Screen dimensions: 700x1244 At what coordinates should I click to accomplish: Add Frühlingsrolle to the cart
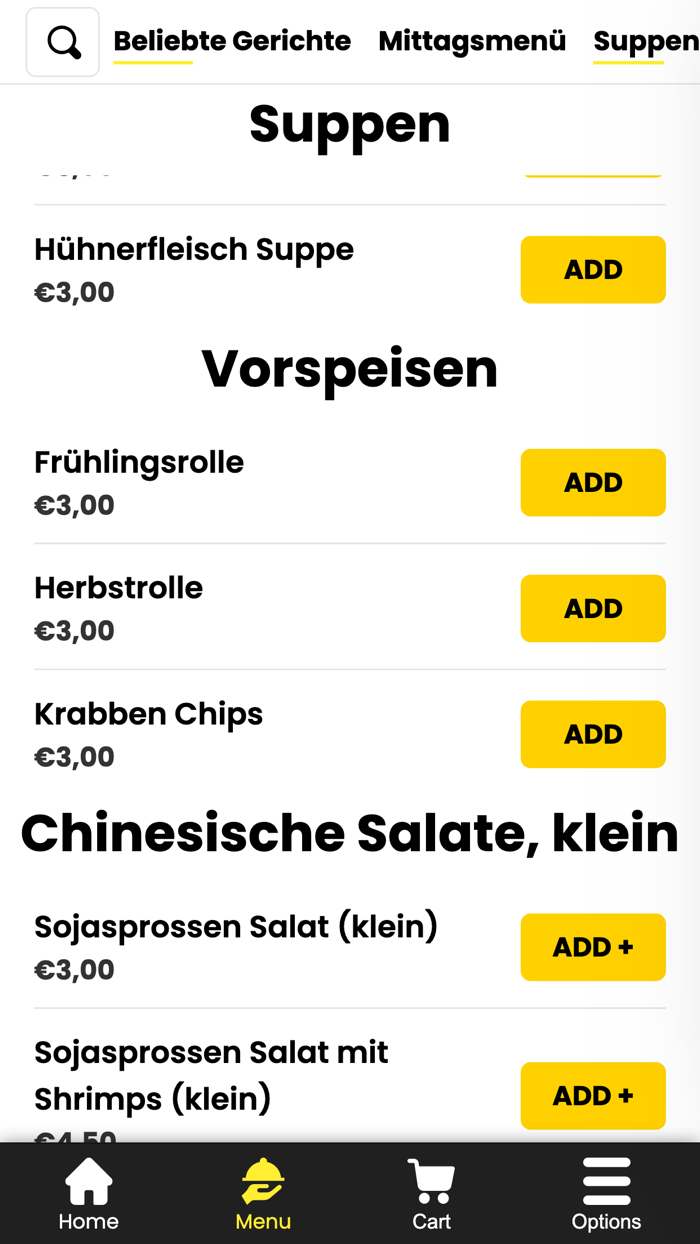(x=593, y=482)
